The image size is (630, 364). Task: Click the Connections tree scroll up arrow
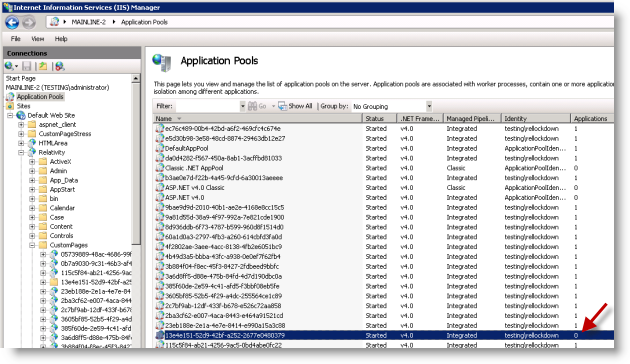(136, 78)
